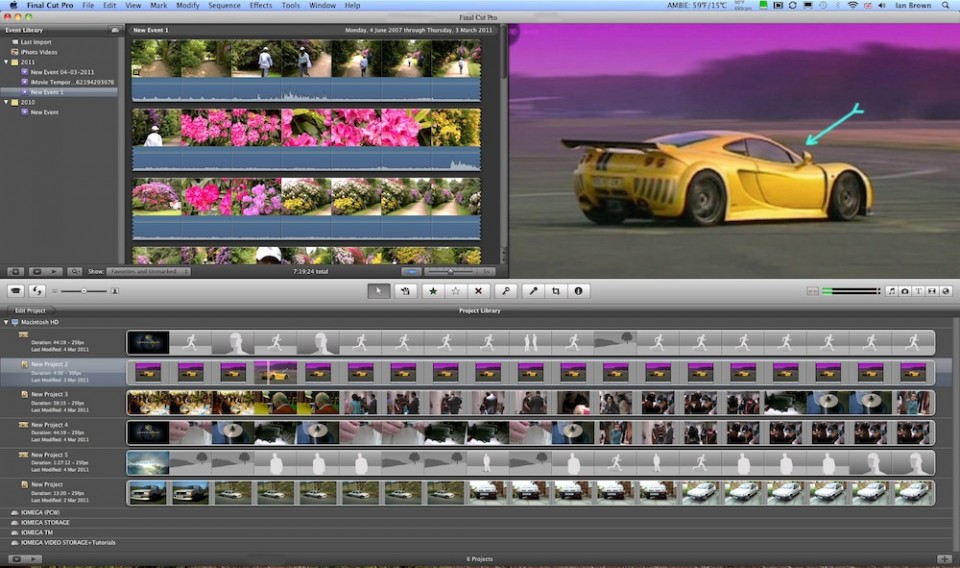The width and height of the screenshot is (960, 568).
Task: Open the Effects menu
Action: (261, 6)
